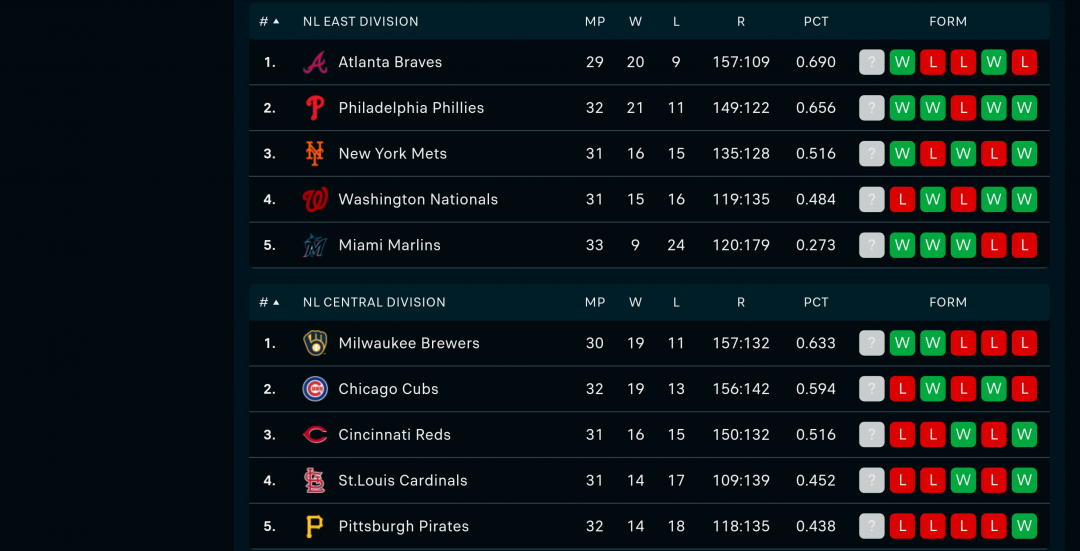This screenshot has height=551, width=1080.
Task: Click the Philadelphia Phillies logo icon
Action: tap(315, 108)
